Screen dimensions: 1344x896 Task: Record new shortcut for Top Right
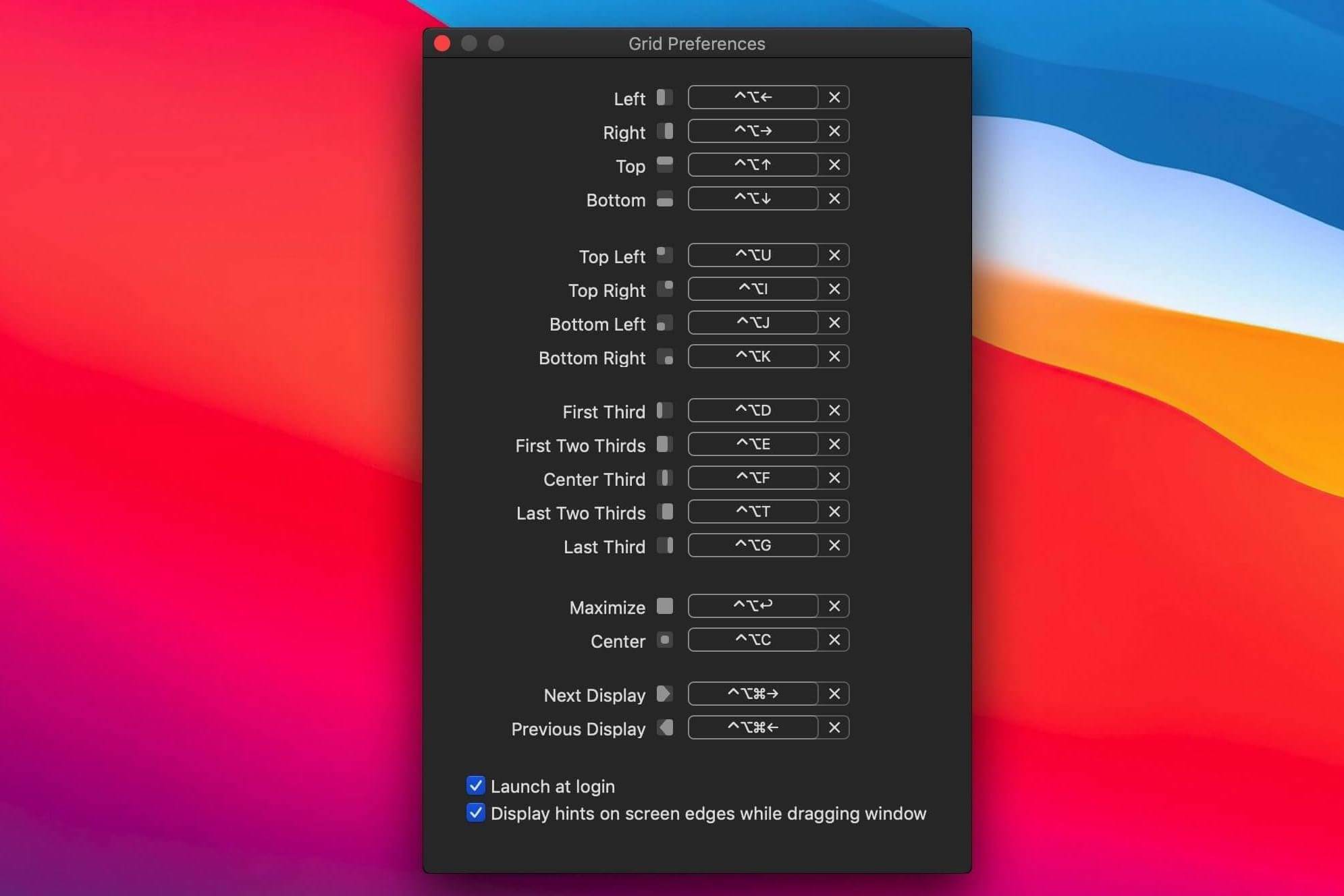(x=753, y=289)
